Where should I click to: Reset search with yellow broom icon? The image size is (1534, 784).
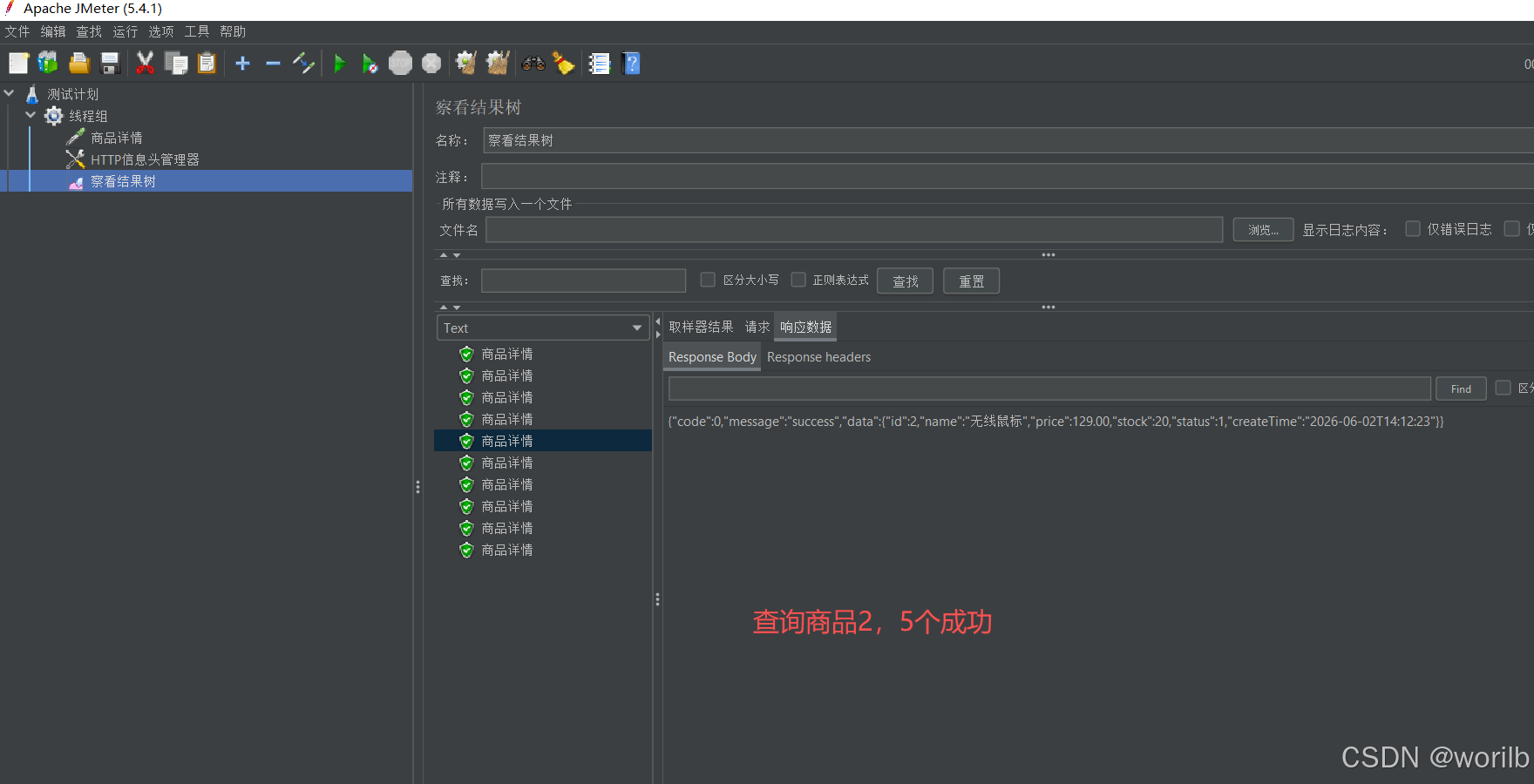tap(564, 64)
